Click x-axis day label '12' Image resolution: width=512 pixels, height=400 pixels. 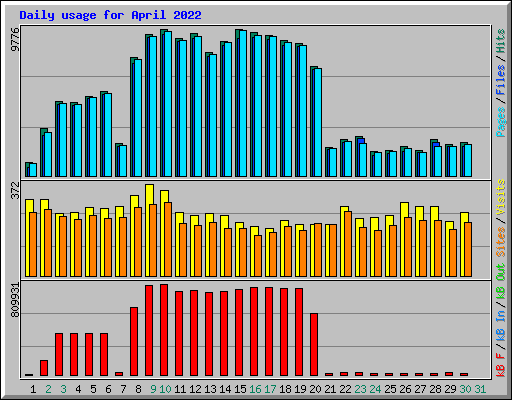(195, 389)
